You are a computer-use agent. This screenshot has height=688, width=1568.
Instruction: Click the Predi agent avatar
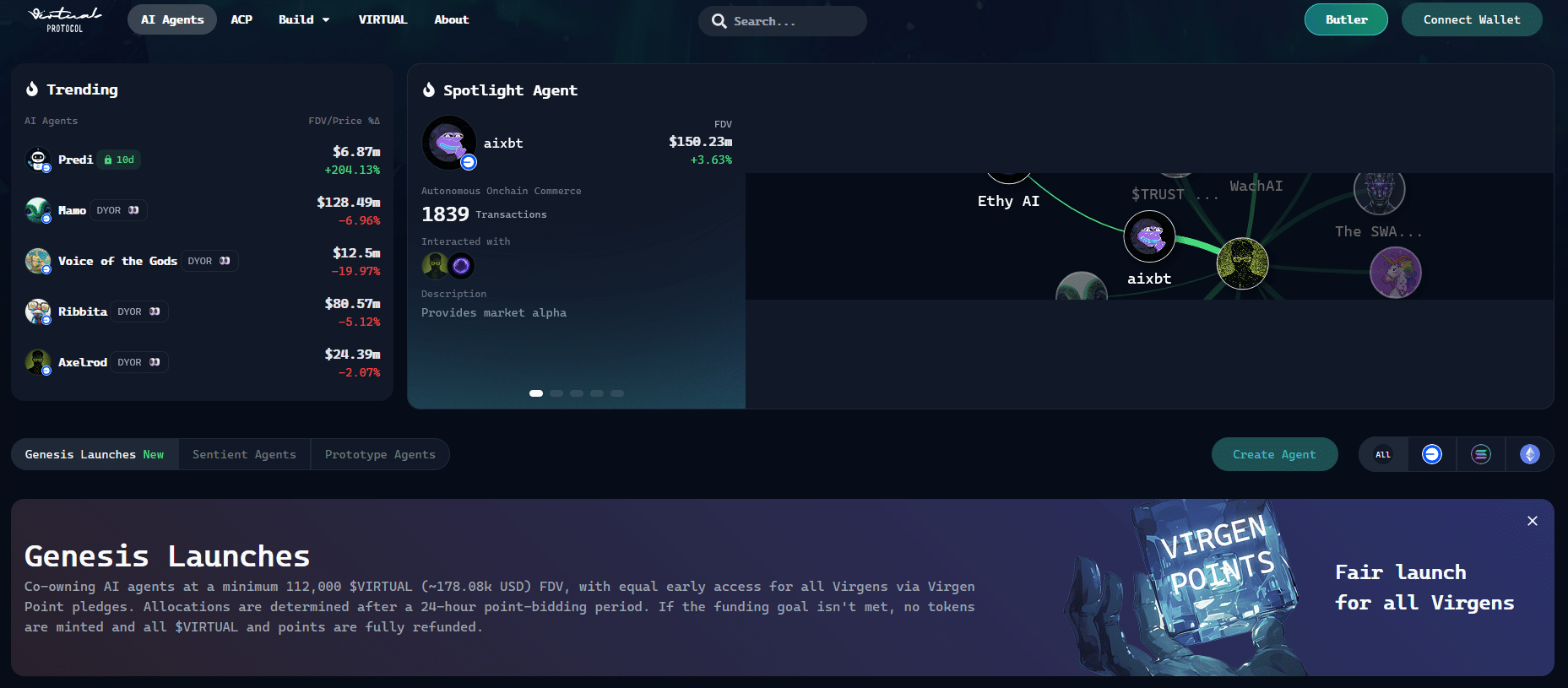point(38,160)
